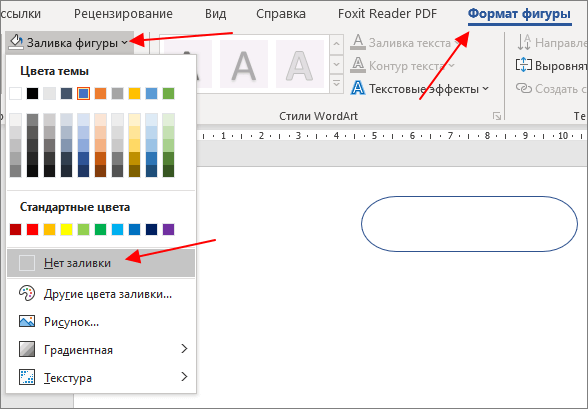Open the View tab

click(216, 14)
